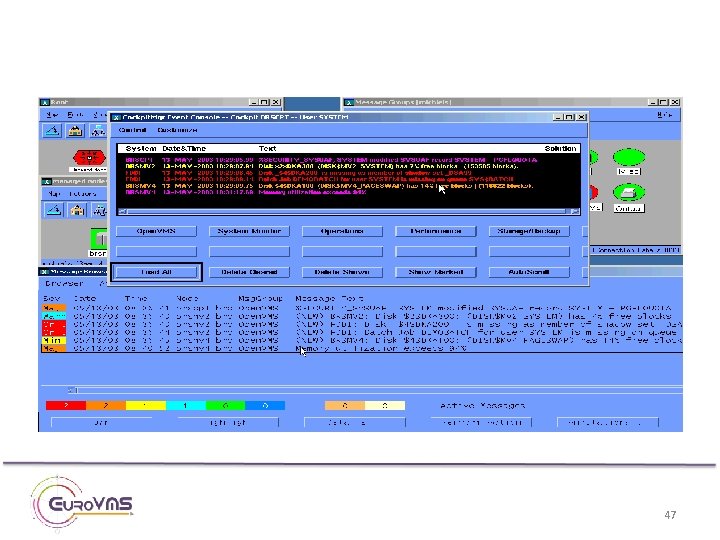720x540 pixels.
Task: Click the blue severity counter swatch
Action: (x=265, y=405)
